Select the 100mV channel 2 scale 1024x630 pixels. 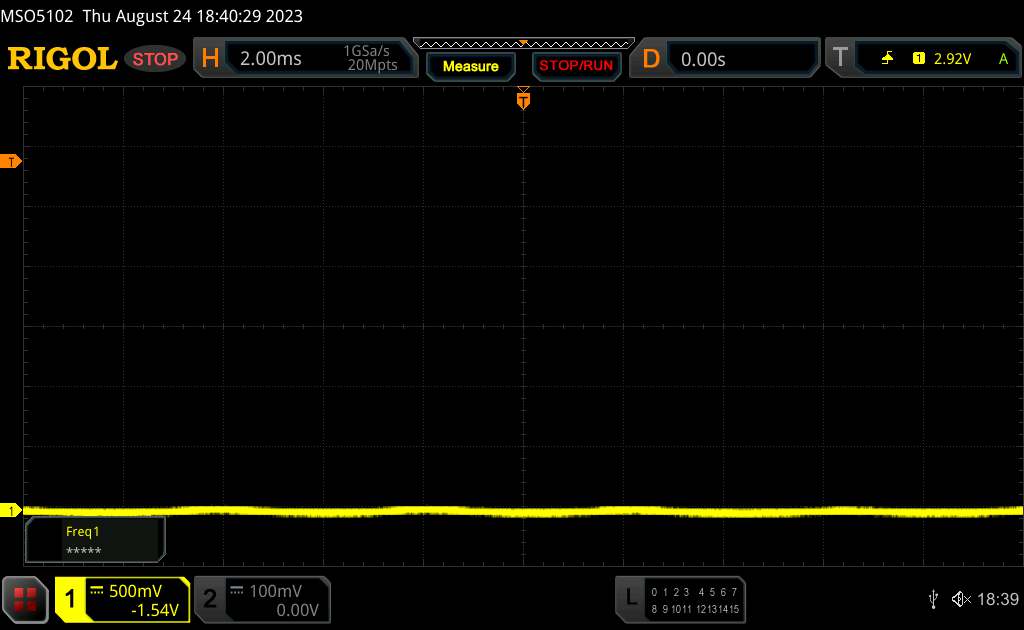click(276, 591)
